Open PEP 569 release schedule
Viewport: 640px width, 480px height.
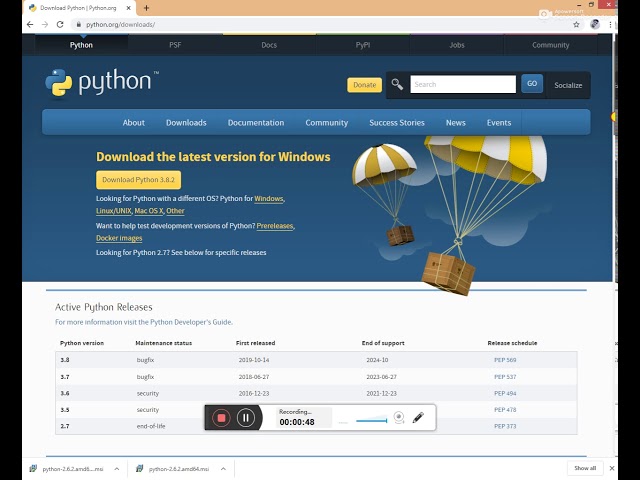coord(505,360)
